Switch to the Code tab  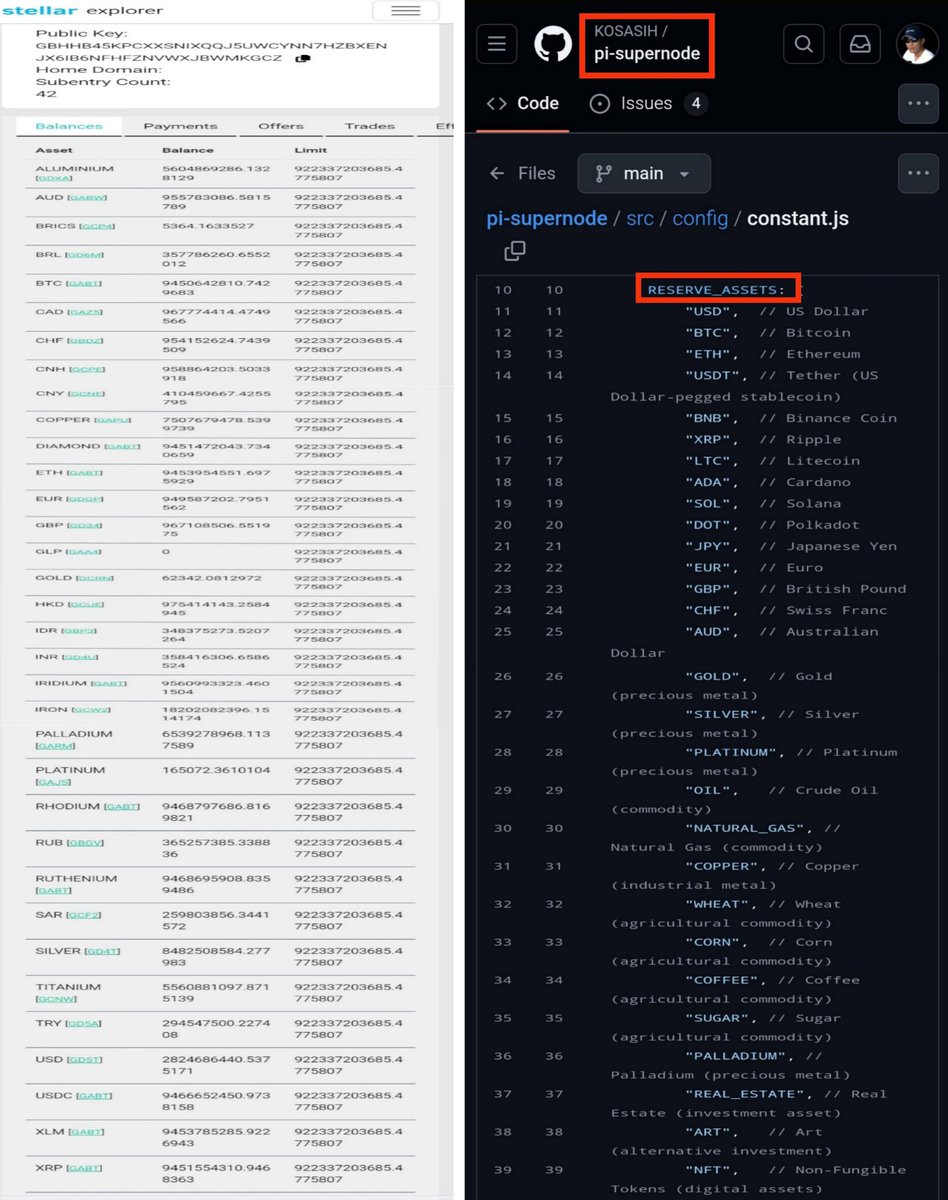click(x=522, y=103)
